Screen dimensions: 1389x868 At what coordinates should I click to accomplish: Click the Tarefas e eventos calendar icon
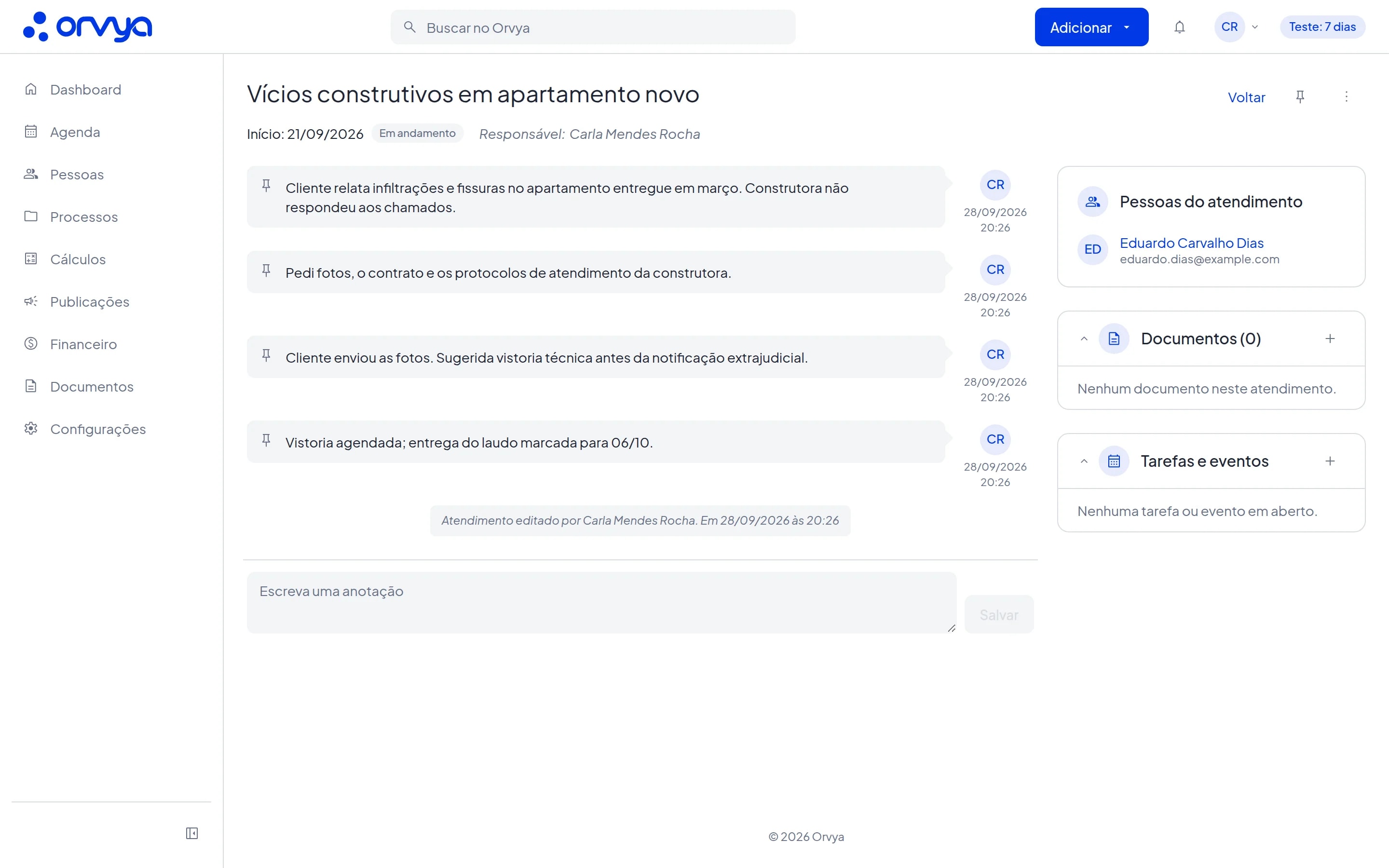1114,461
